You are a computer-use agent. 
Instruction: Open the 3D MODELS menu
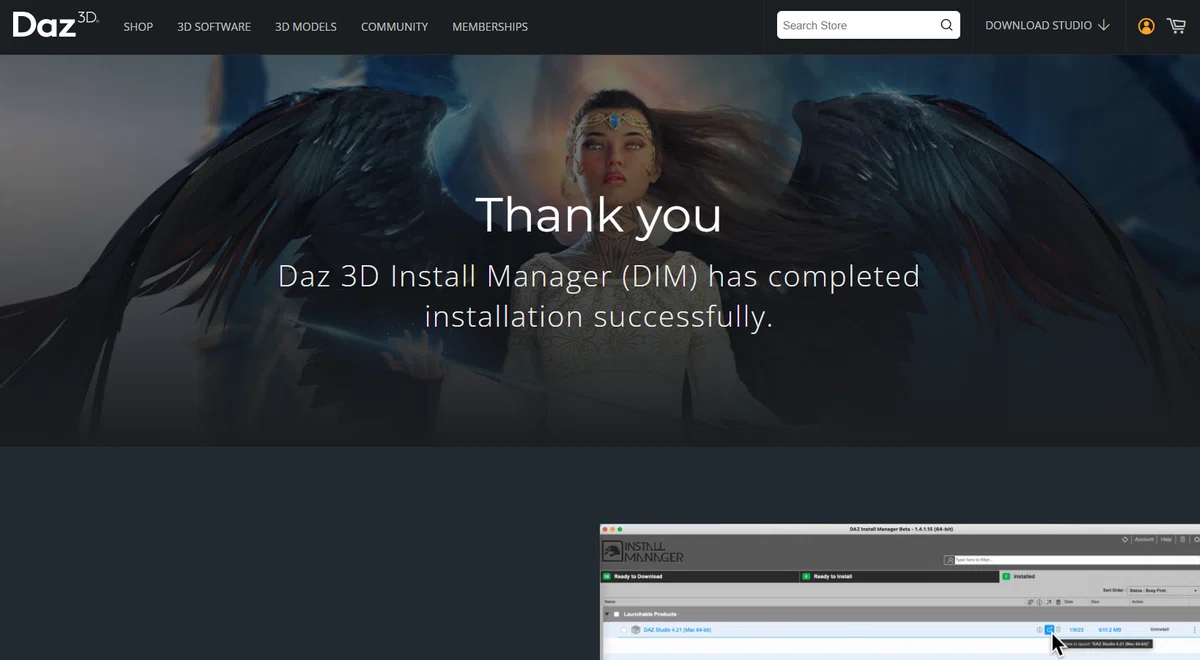click(x=306, y=26)
